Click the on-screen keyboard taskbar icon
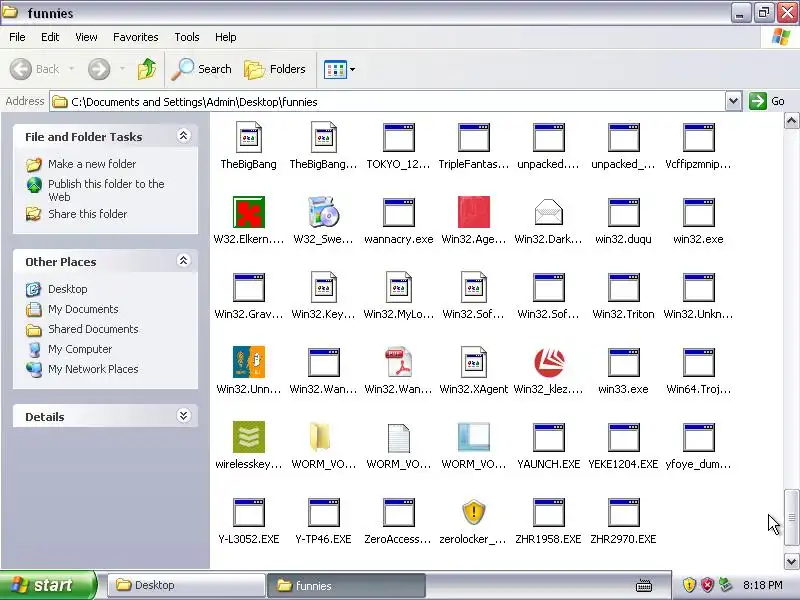The width and height of the screenshot is (800, 600). pos(644,585)
